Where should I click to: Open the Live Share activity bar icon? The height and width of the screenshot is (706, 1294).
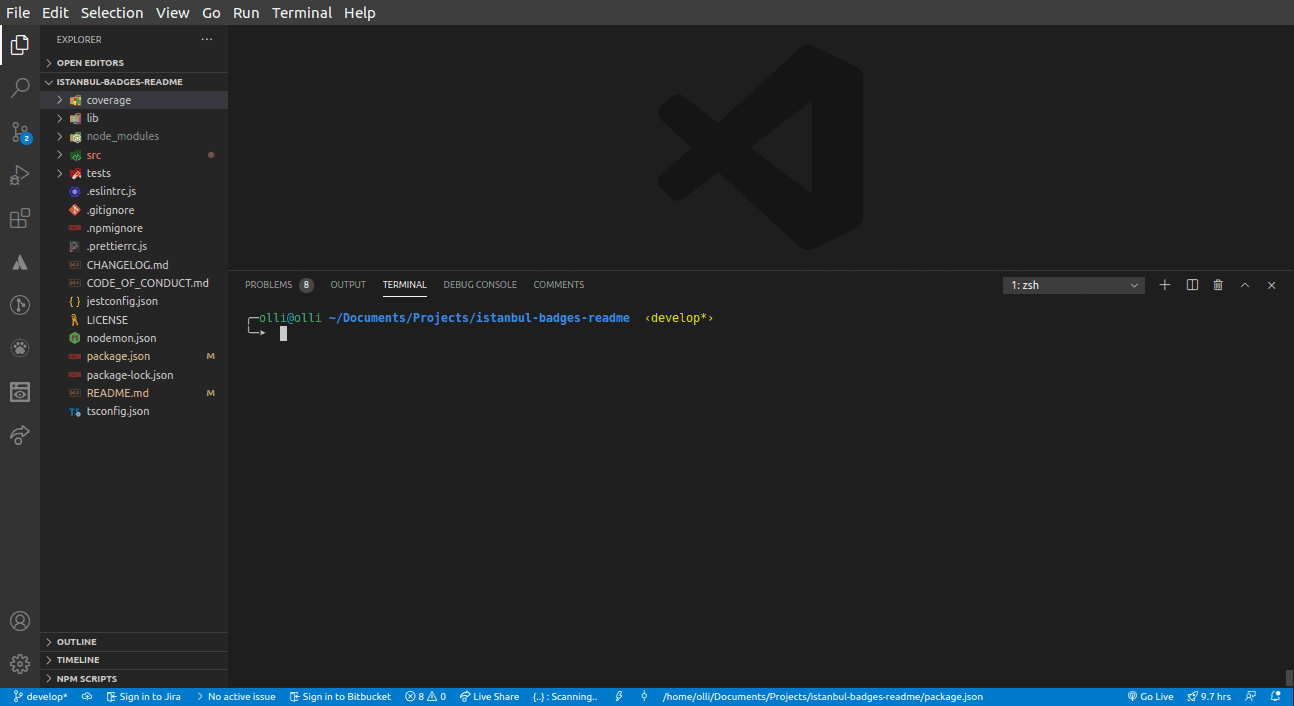(x=20, y=435)
